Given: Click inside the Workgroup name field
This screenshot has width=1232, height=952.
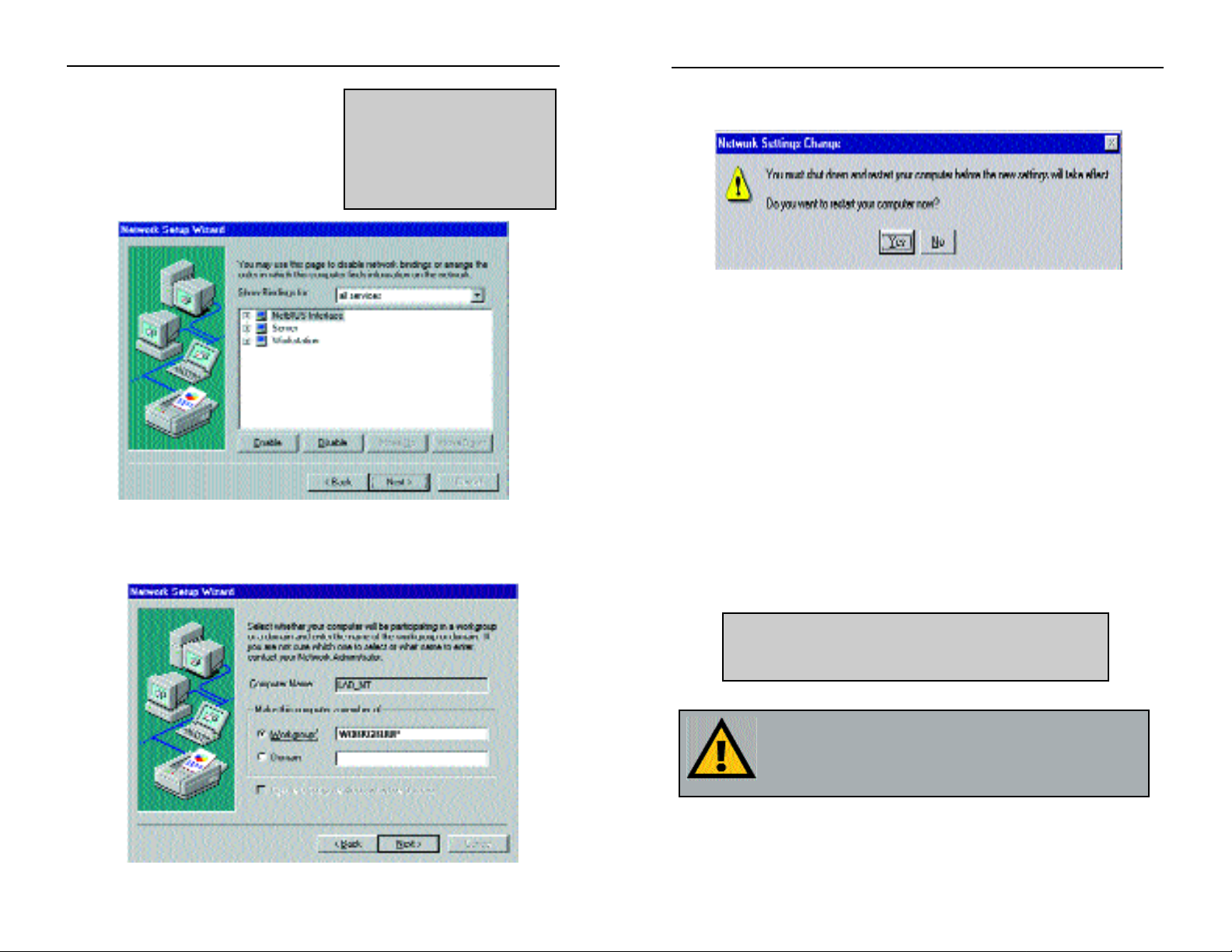Looking at the screenshot, I should pos(412,734).
